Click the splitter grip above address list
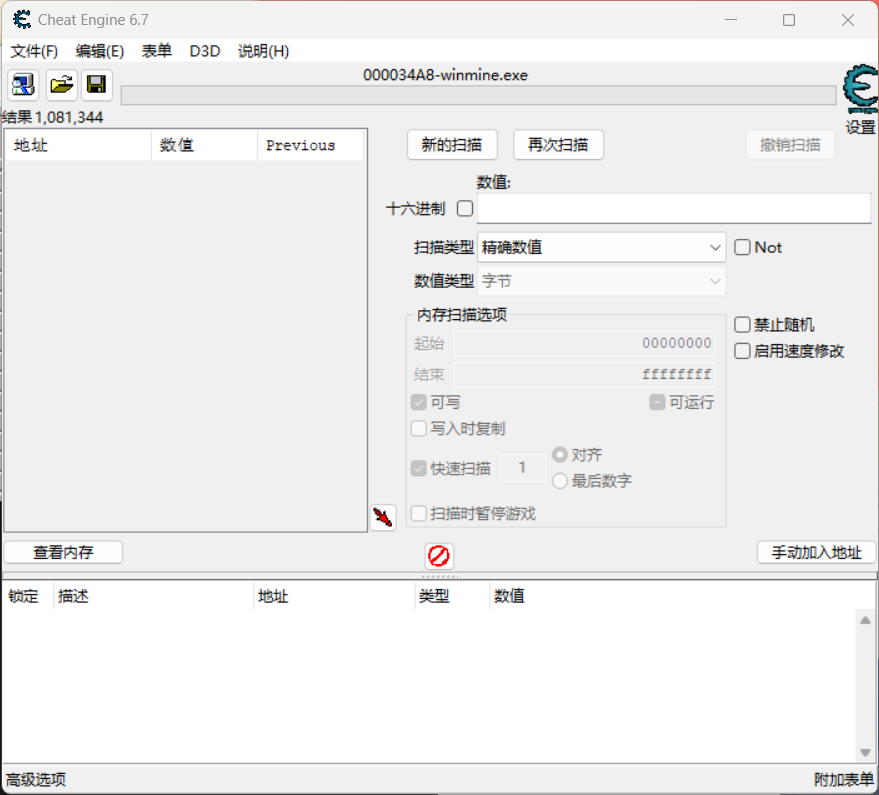The width and height of the screenshot is (879, 795). (440, 576)
